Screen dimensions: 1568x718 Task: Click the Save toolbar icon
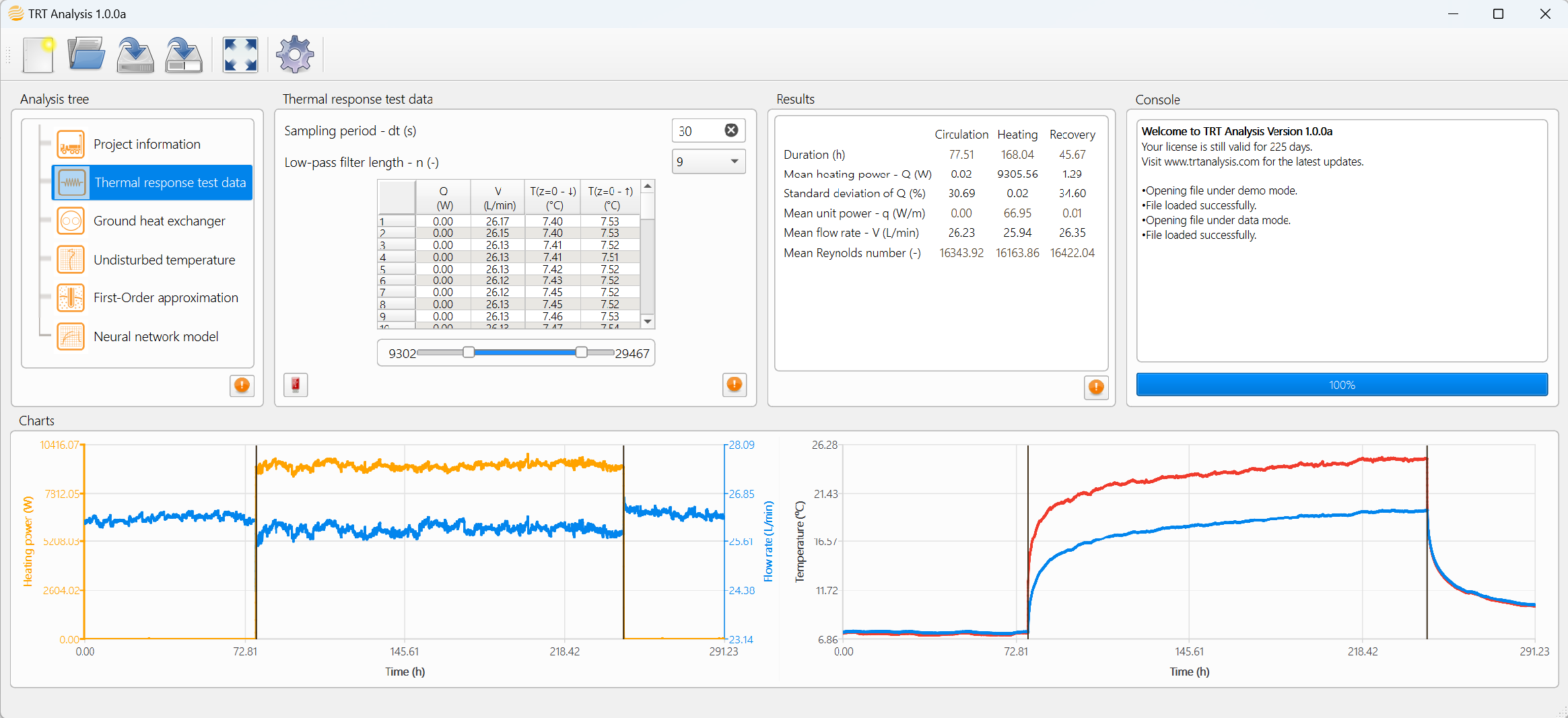coord(135,55)
